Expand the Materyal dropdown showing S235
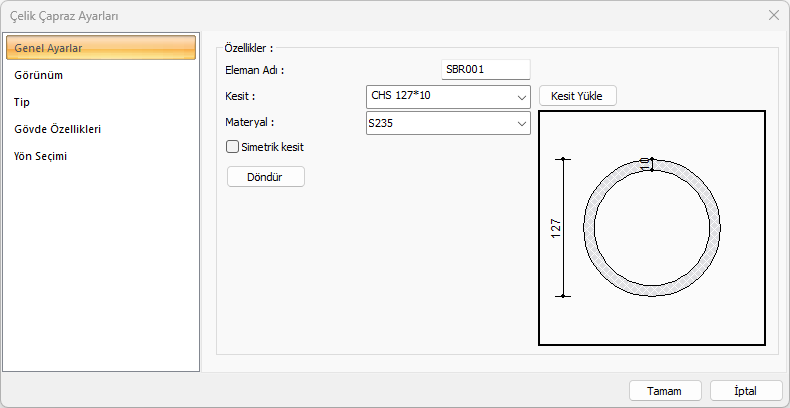 click(448, 123)
